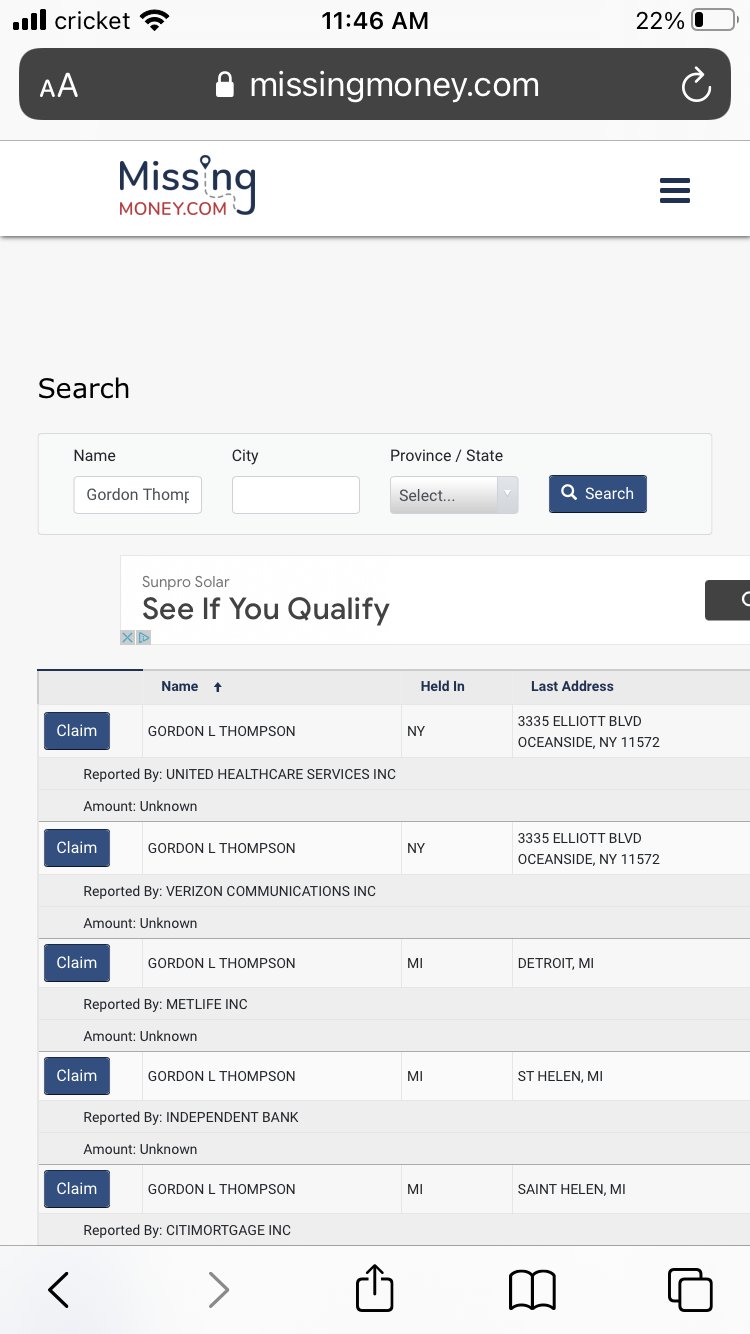Focus the City input field
Image resolution: width=750 pixels, height=1334 pixels.
296,495
